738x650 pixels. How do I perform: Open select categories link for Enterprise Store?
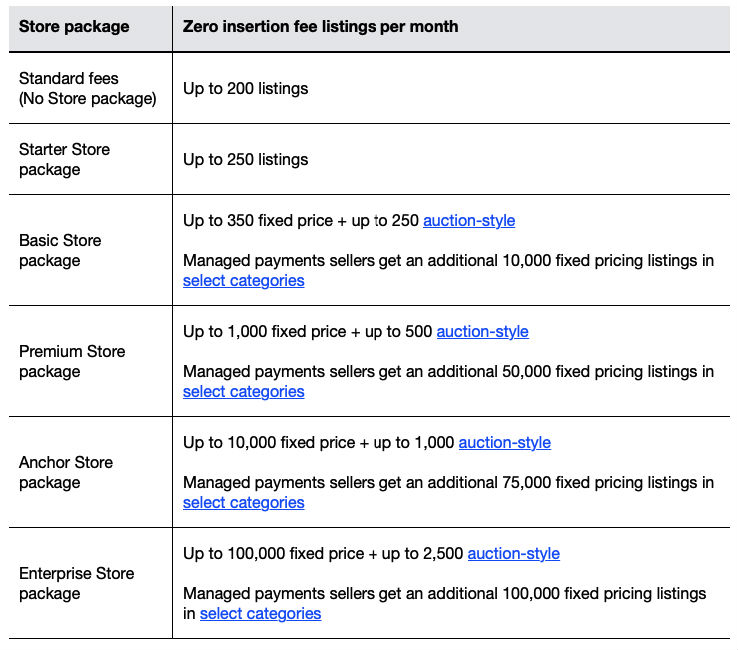click(x=260, y=614)
